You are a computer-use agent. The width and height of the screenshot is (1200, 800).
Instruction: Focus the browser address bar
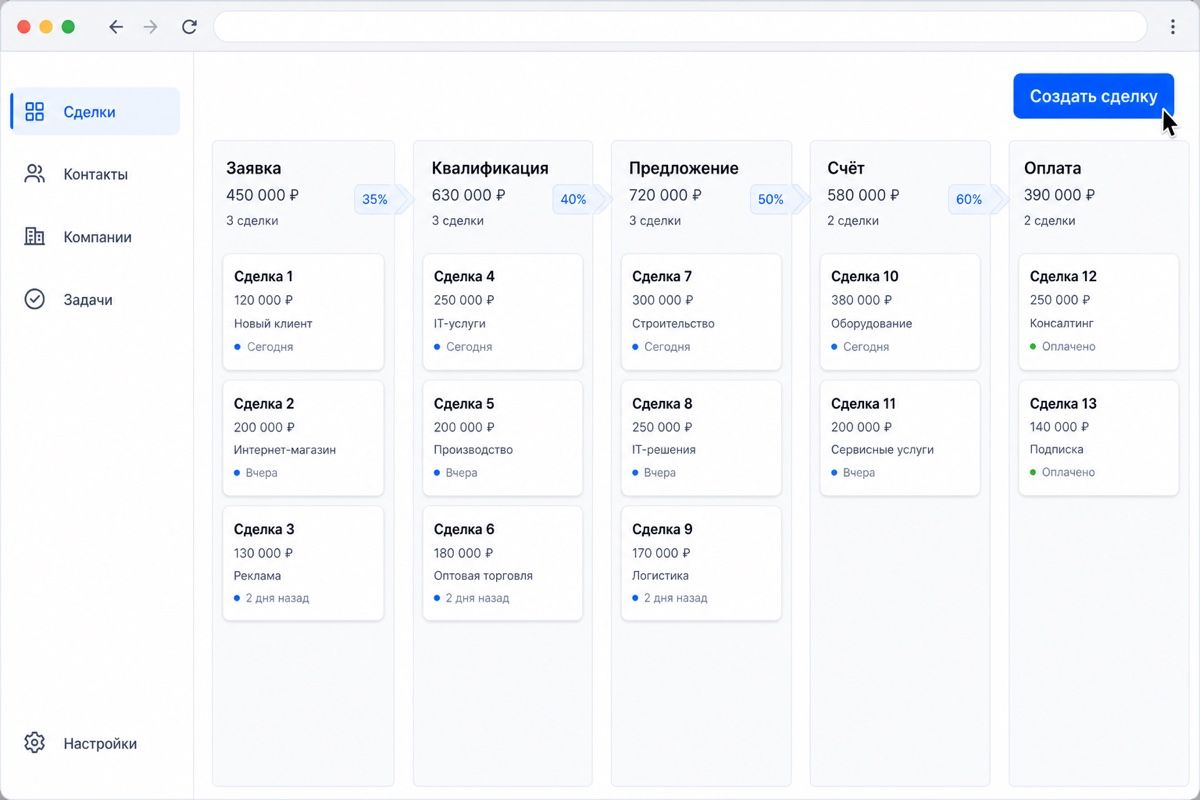click(680, 27)
